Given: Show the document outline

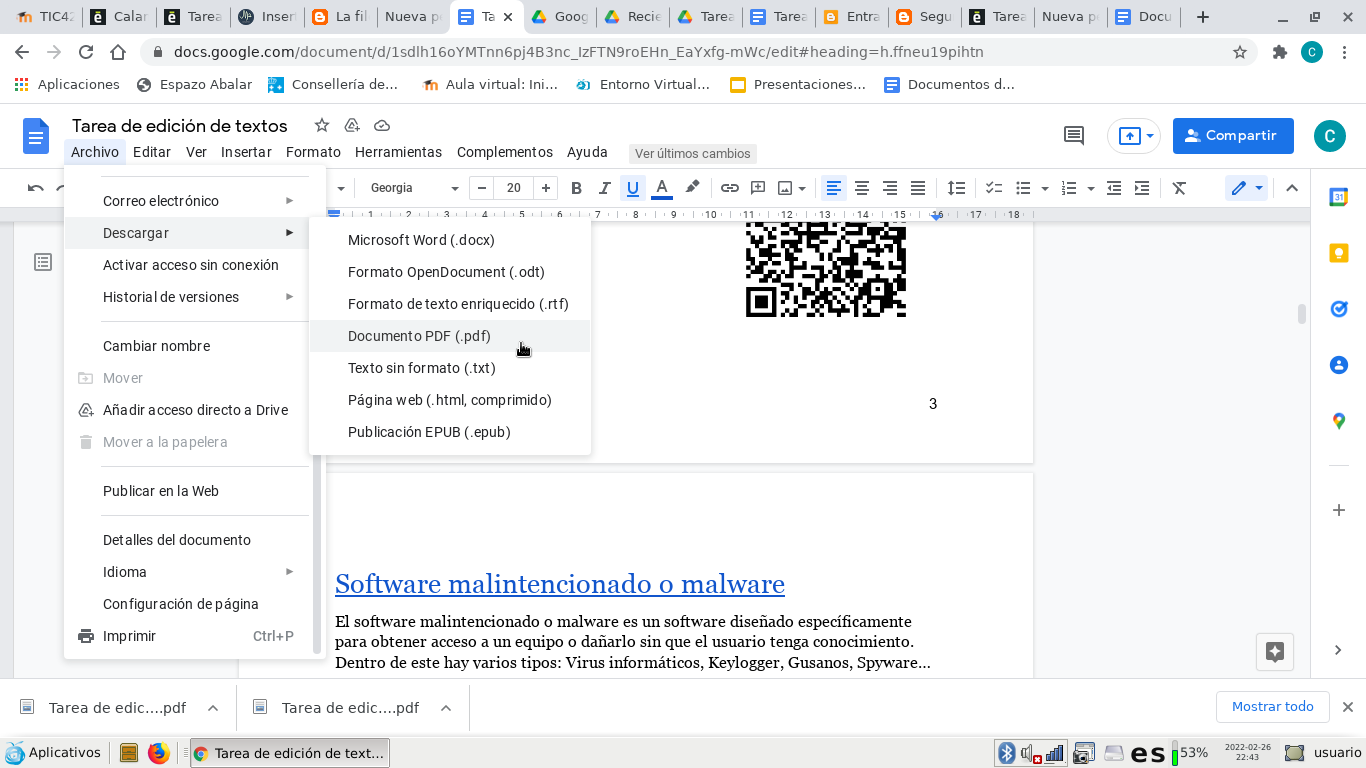Looking at the screenshot, I should pyautogui.click(x=43, y=262).
